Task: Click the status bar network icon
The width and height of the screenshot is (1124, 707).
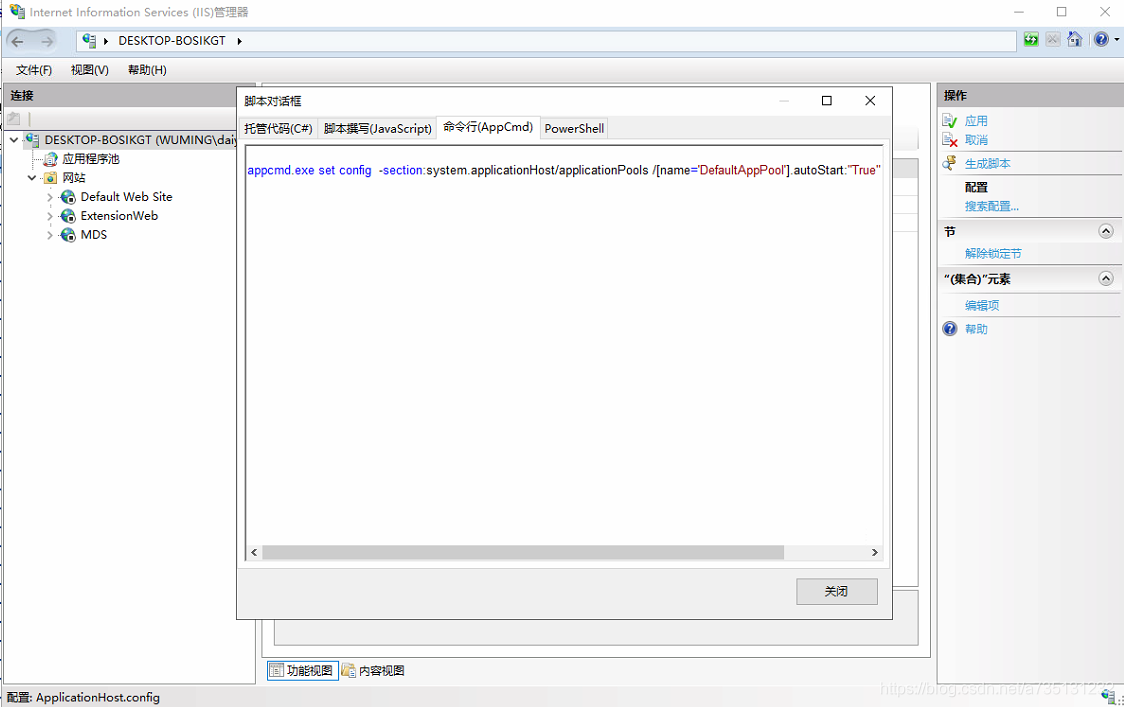Action: point(1110,696)
